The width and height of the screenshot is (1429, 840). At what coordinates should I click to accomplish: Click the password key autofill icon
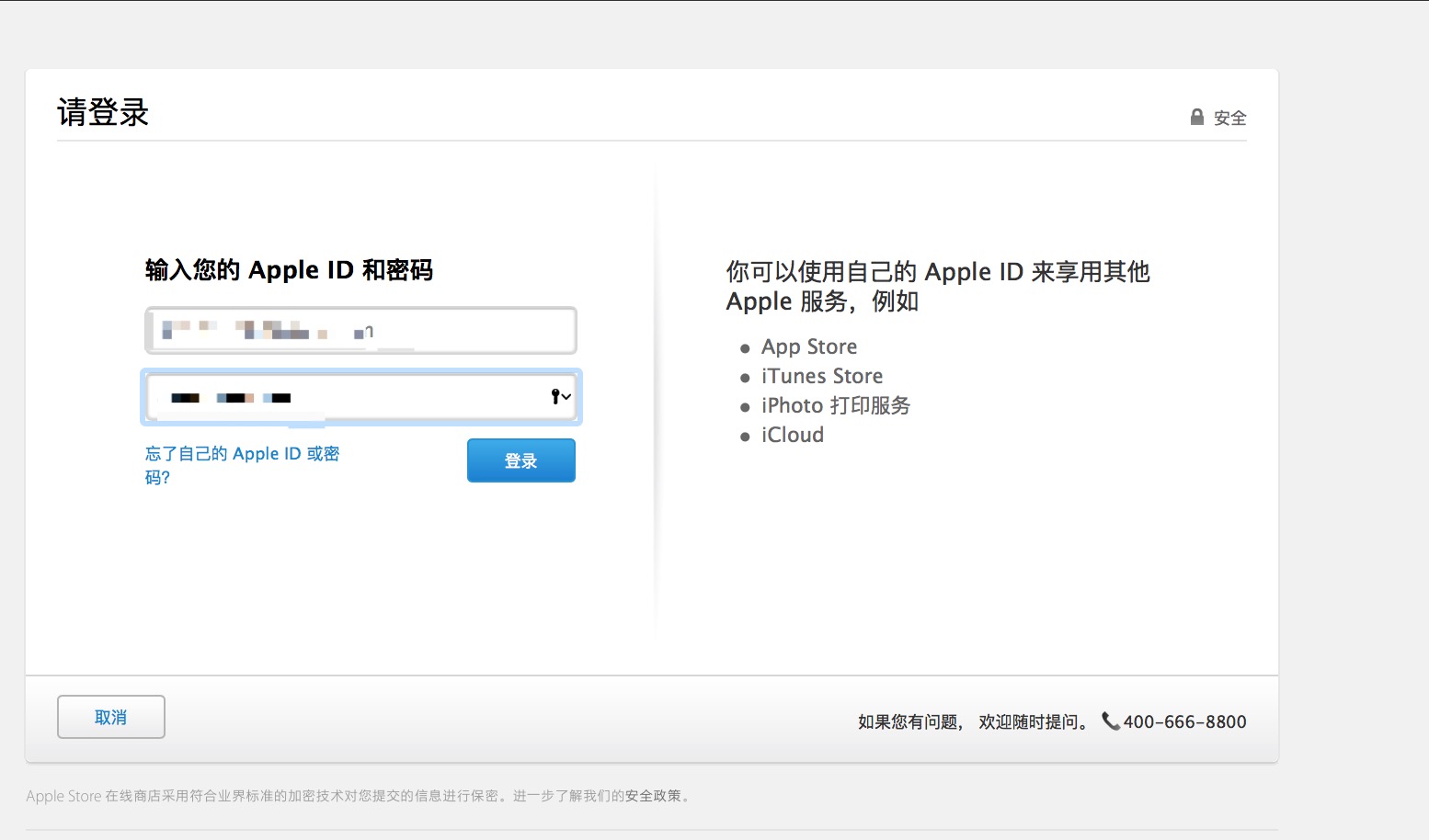tap(561, 397)
